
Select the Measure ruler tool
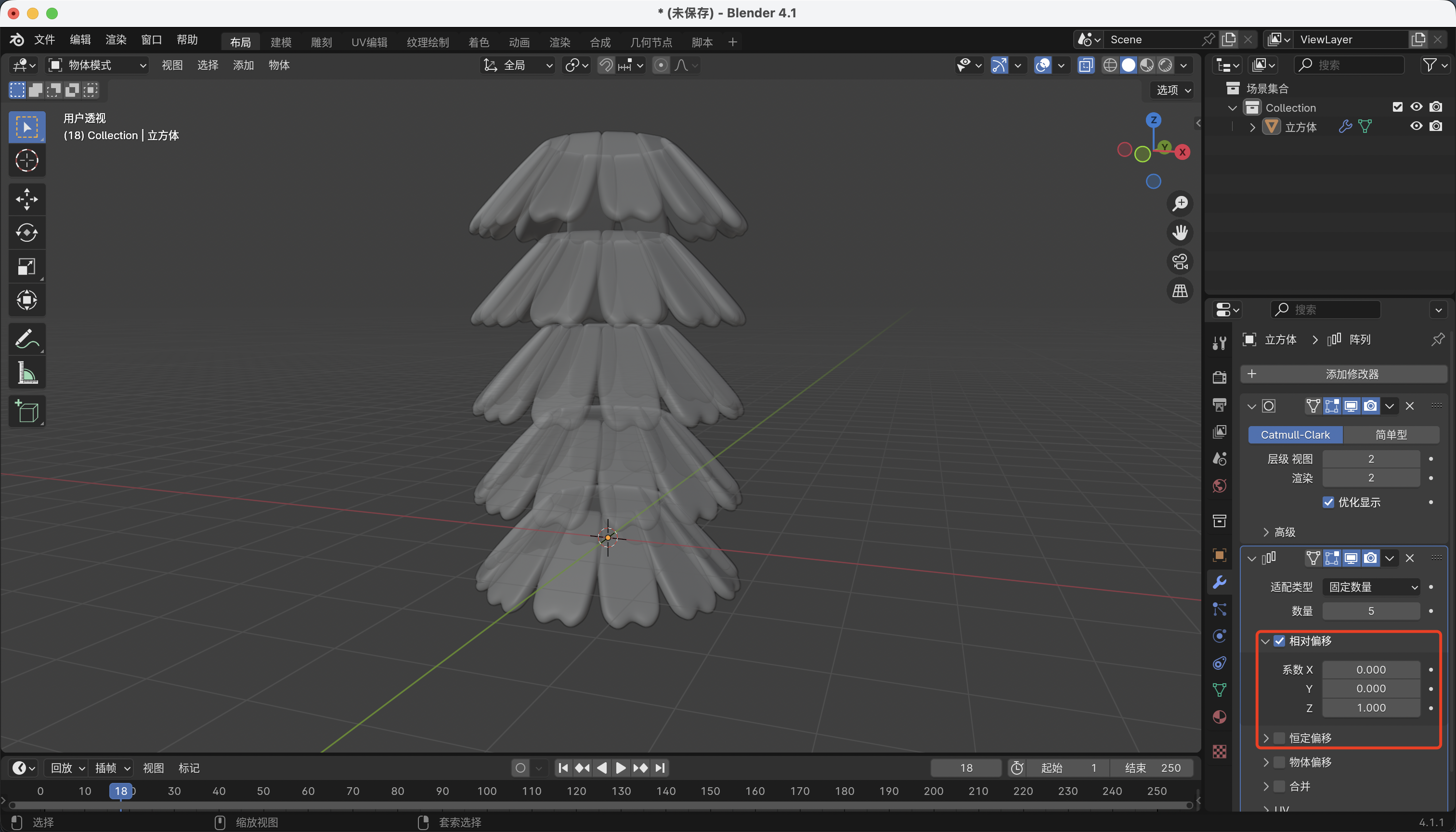point(26,373)
